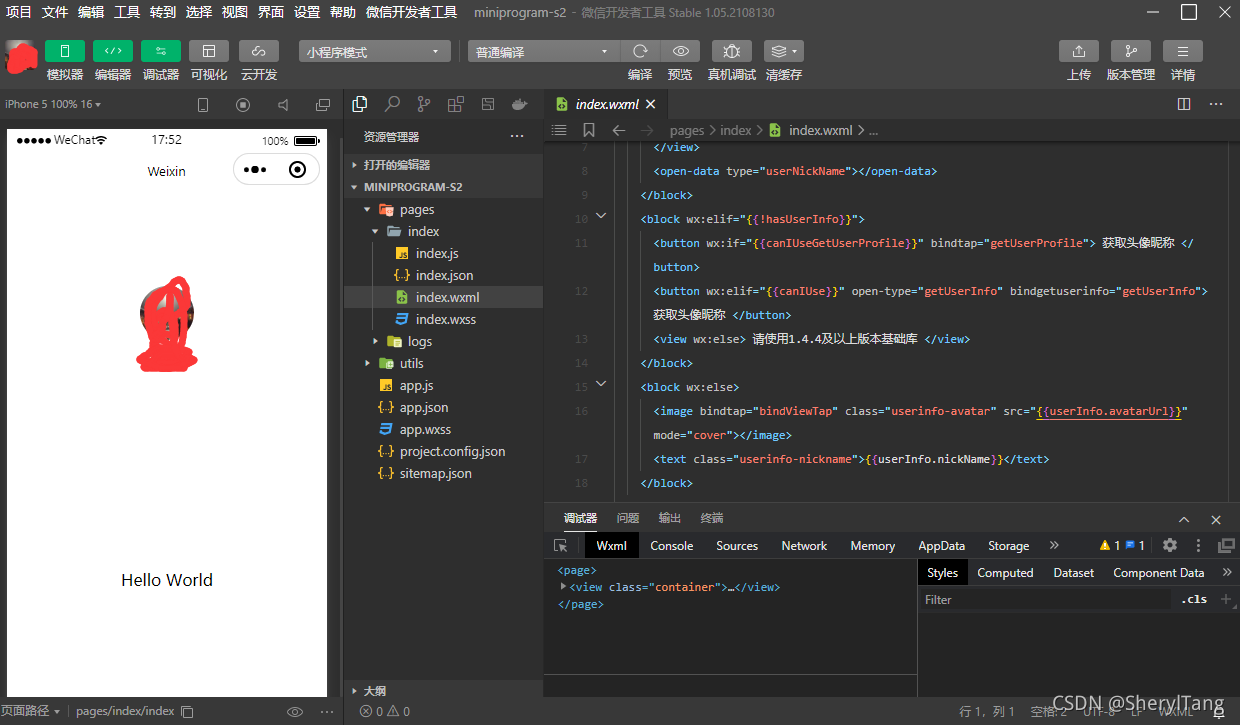Open the 普通编译 compile mode dropdown
This screenshot has width=1240, height=725.
click(x=544, y=52)
